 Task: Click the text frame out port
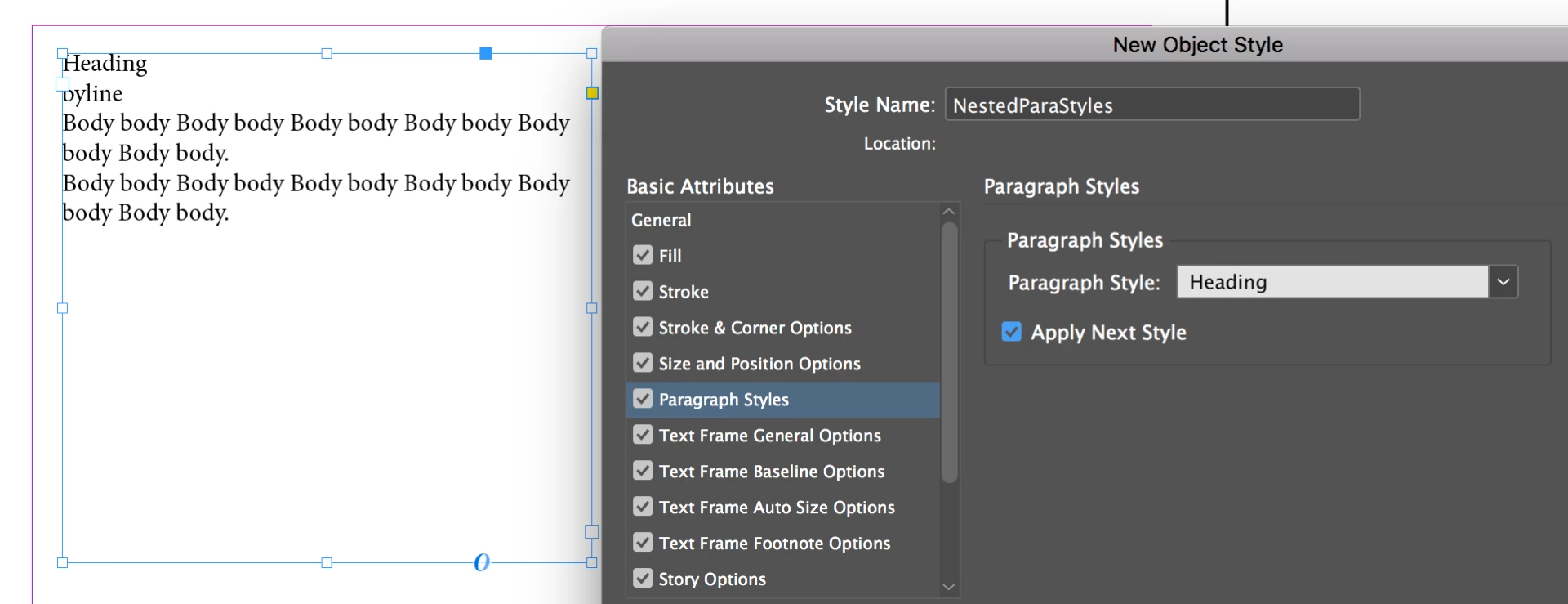(592, 531)
